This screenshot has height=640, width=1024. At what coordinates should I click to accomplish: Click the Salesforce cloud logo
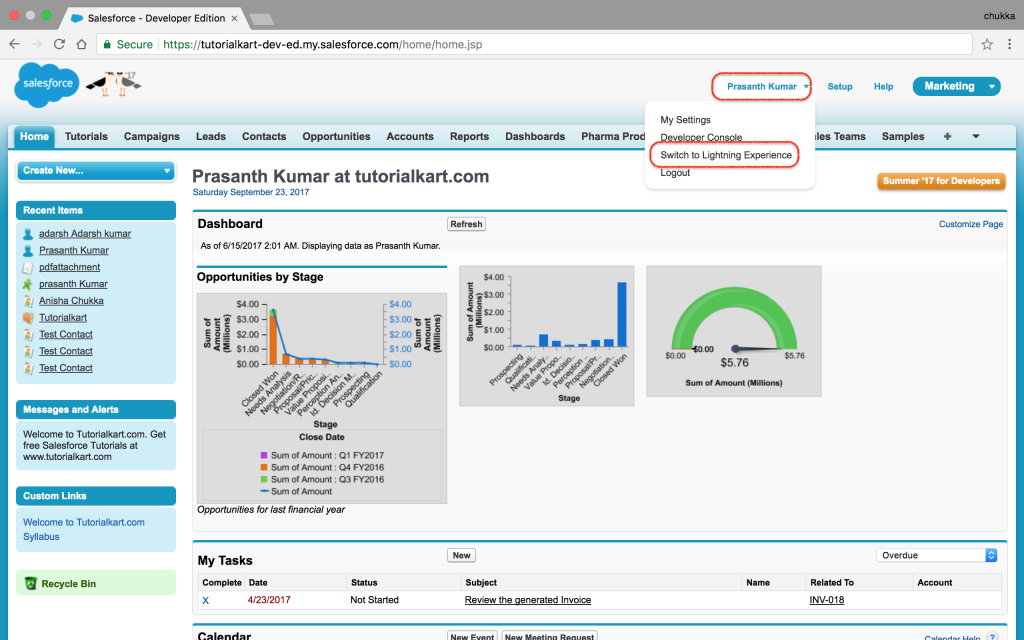pyautogui.click(x=46, y=84)
